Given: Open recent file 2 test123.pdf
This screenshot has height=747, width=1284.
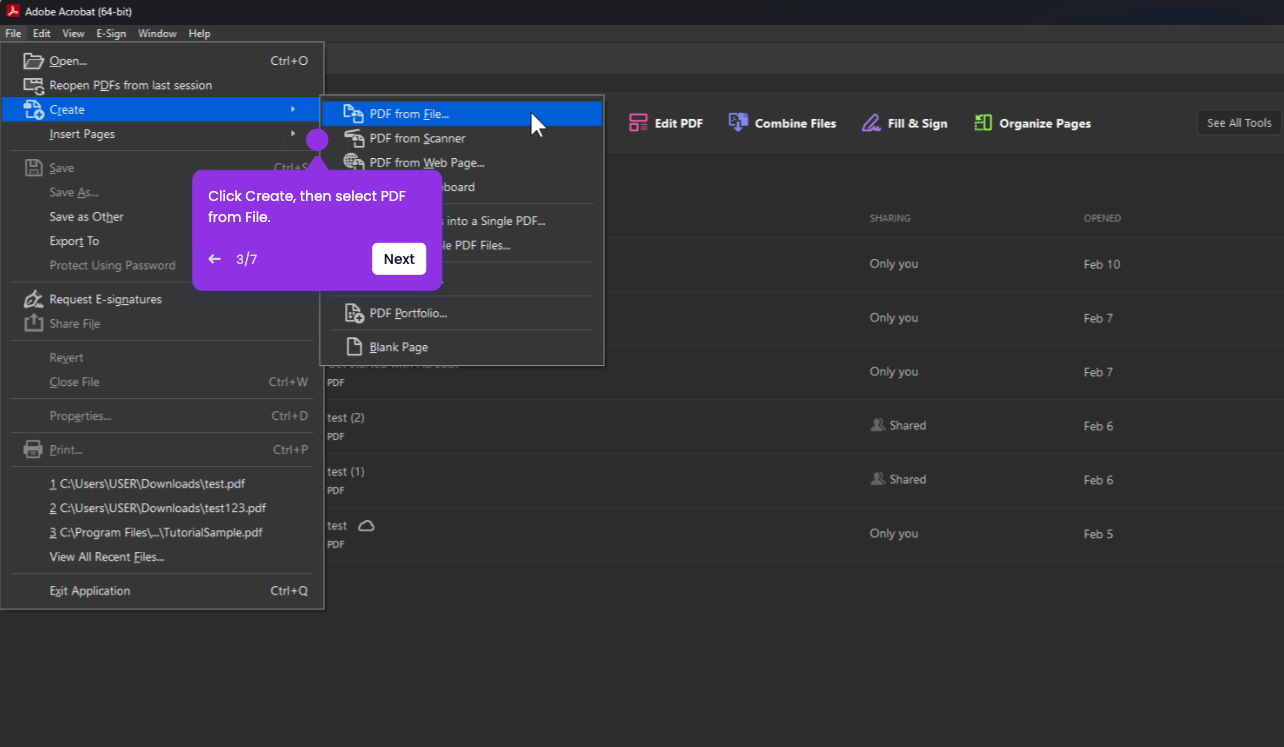Looking at the screenshot, I should [158, 508].
